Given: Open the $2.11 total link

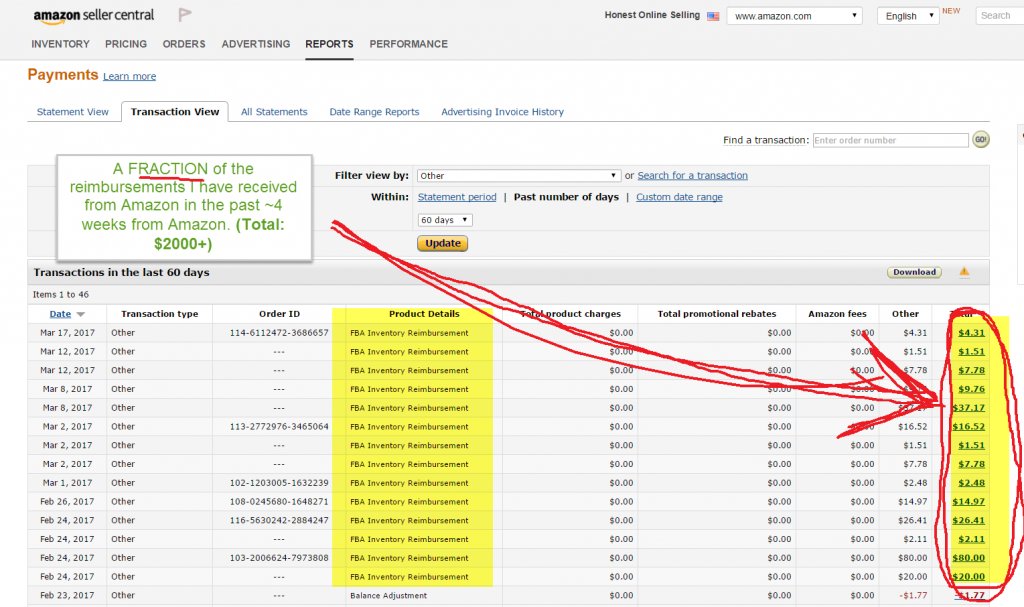Looking at the screenshot, I should click(971, 539).
